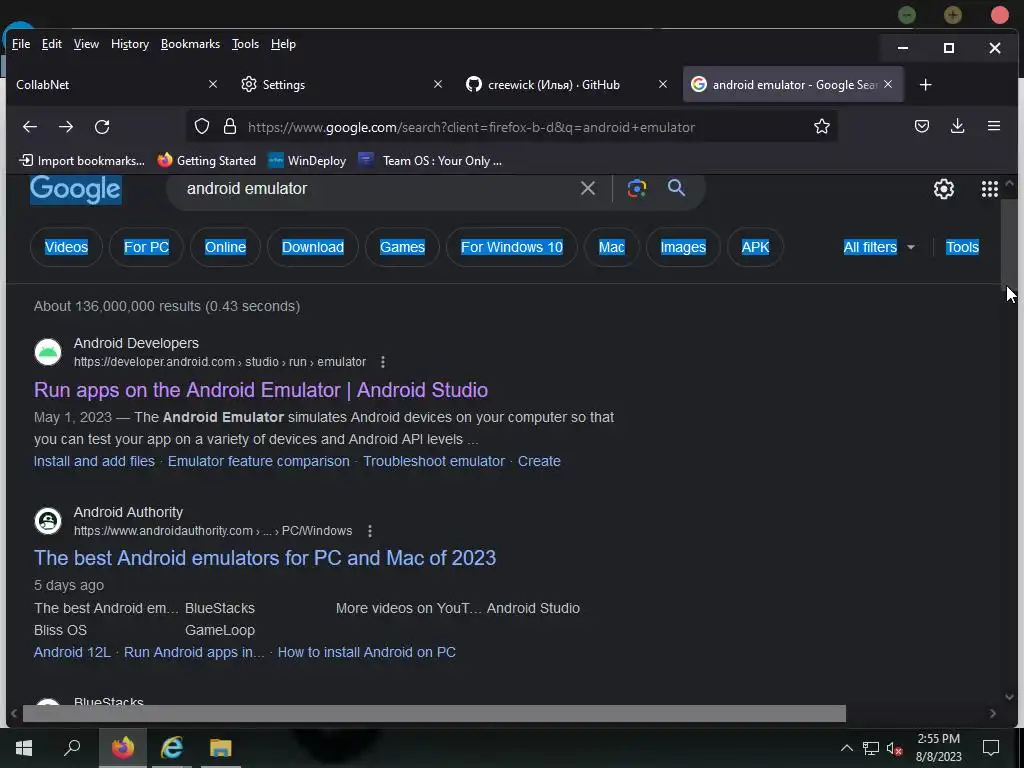Screen dimensions: 1024x768
Task: Clear the search box with X
Action: 588,188
